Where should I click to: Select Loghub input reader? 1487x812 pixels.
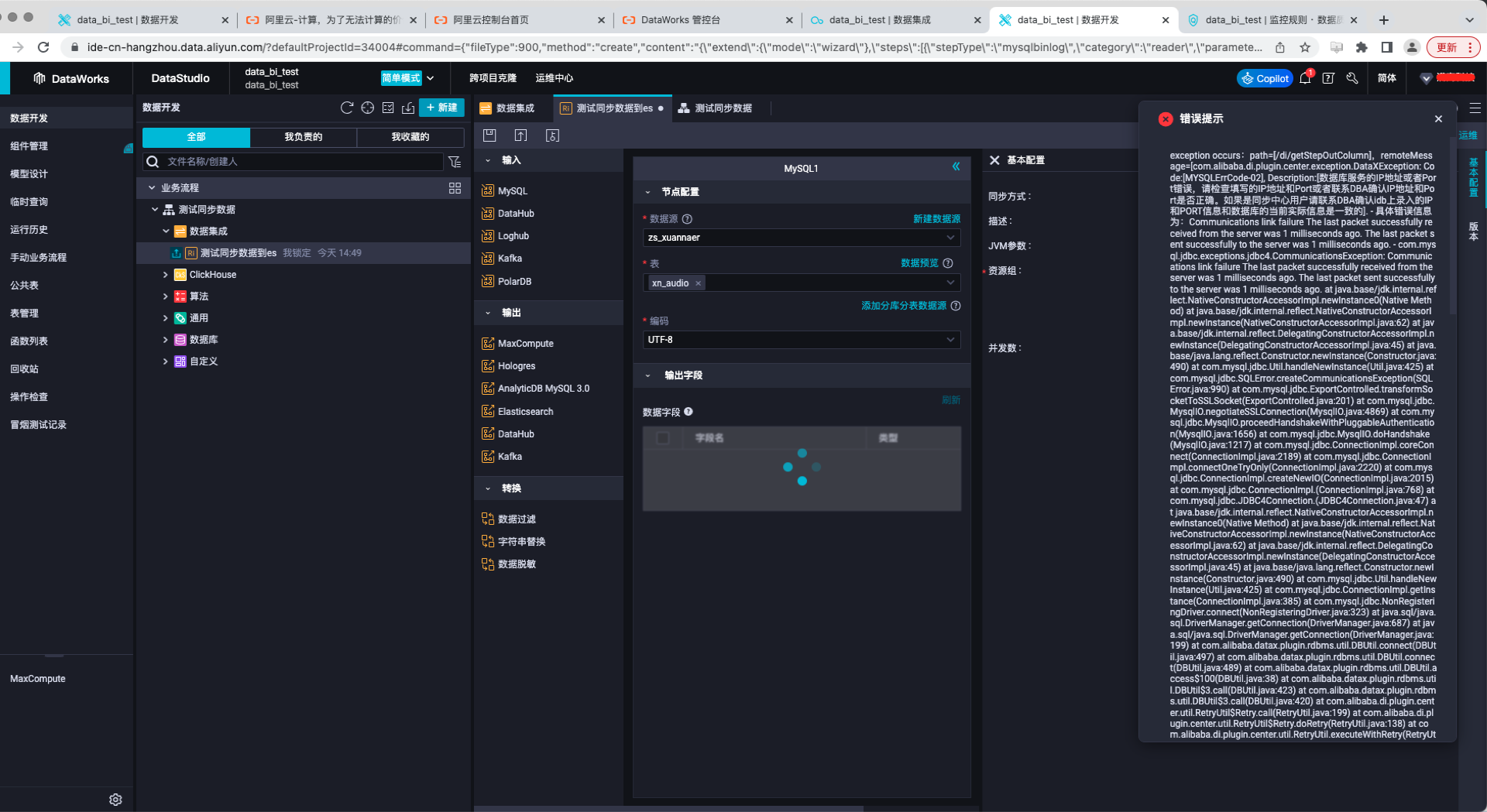tap(505, 236)
